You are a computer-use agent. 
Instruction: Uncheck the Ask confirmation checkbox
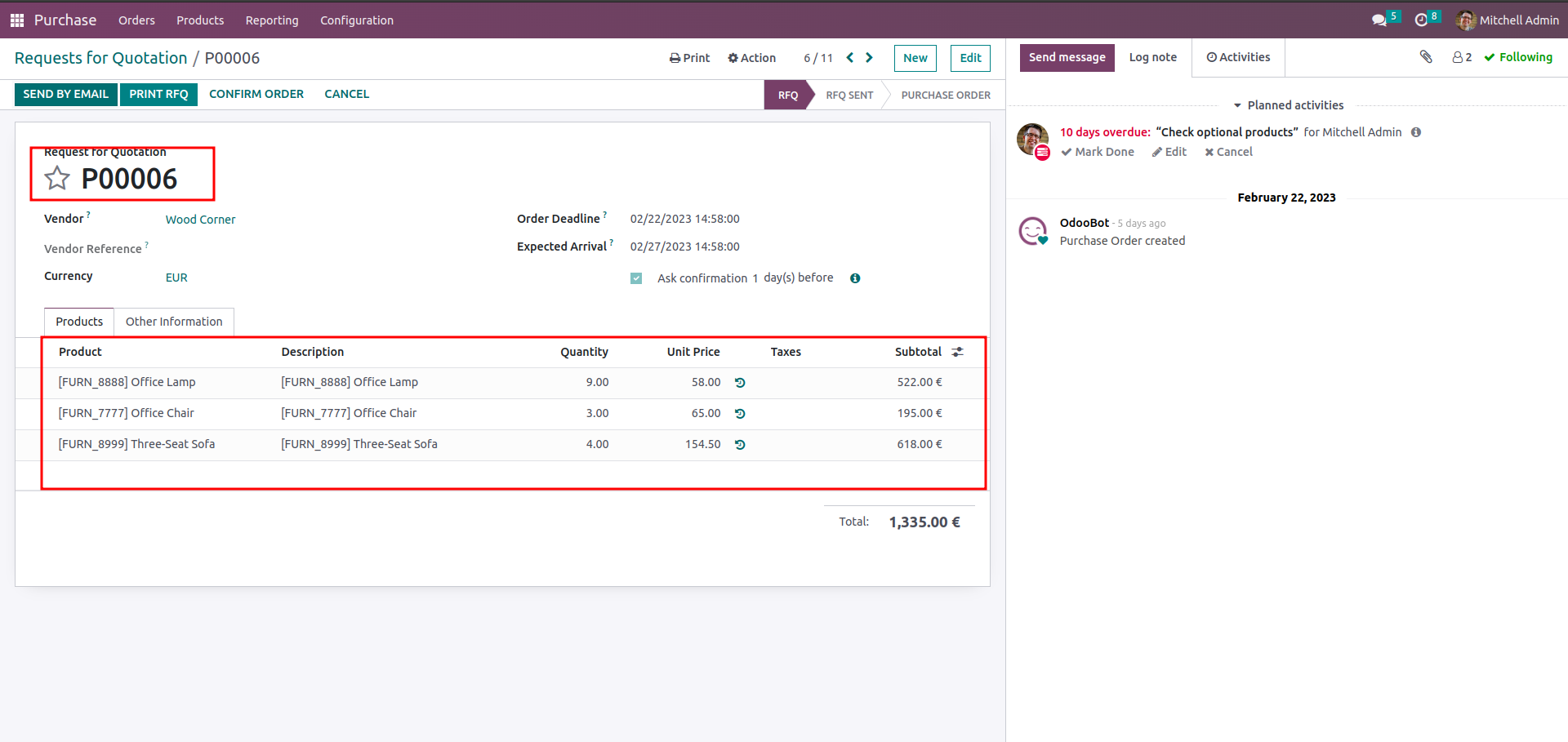tap(636, 278)
